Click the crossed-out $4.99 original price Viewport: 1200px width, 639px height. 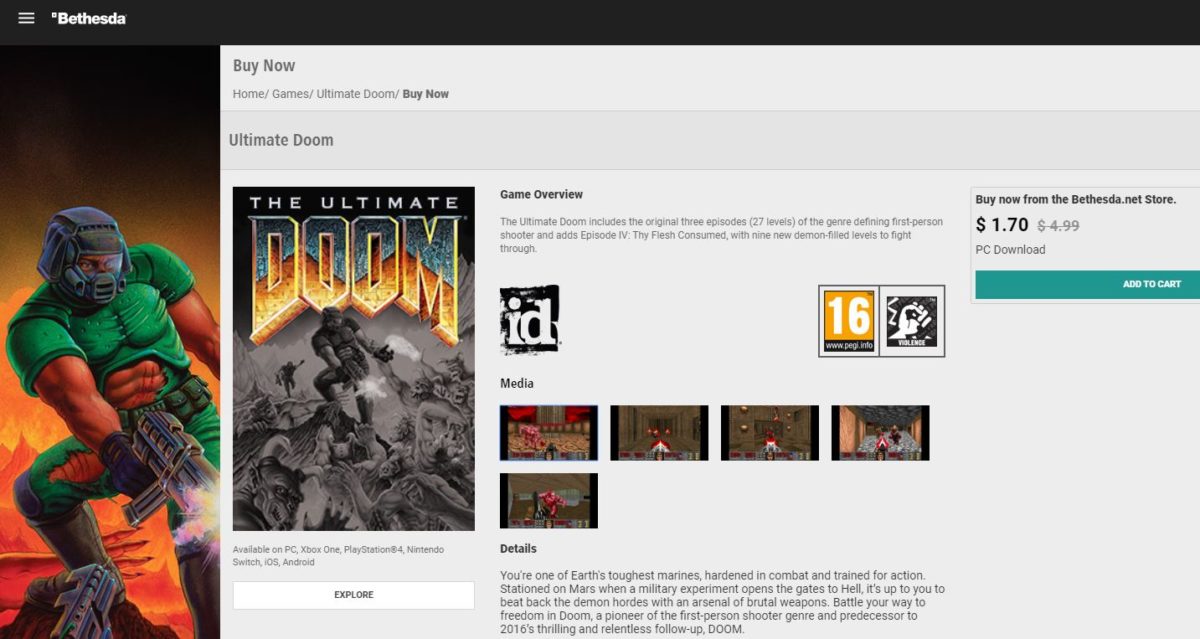click(x=1061, y=225)
